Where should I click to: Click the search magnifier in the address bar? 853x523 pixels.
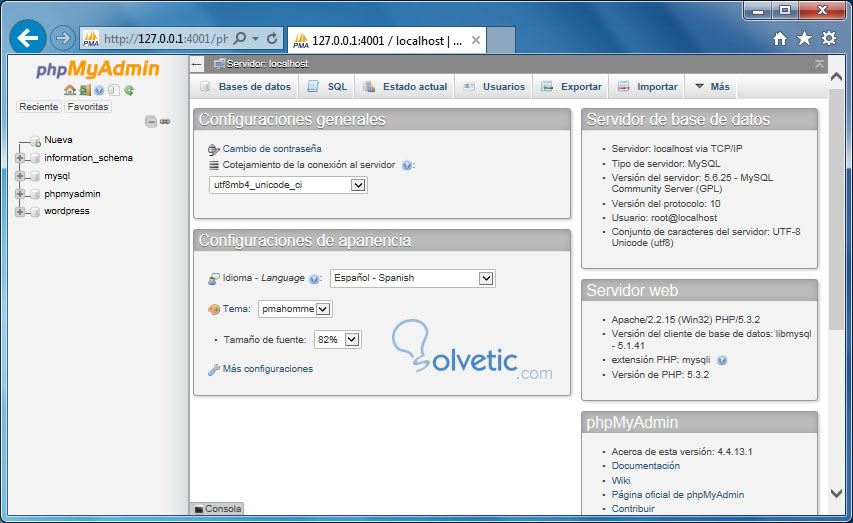coord(239,38)
